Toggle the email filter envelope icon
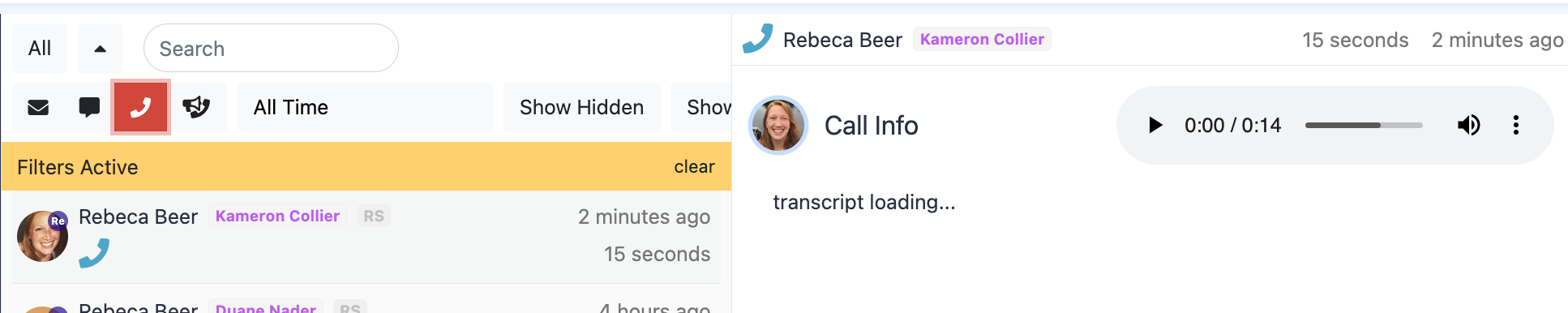Screen dimensions: 1568x313 pyautogui.click(x=38, y=107)
